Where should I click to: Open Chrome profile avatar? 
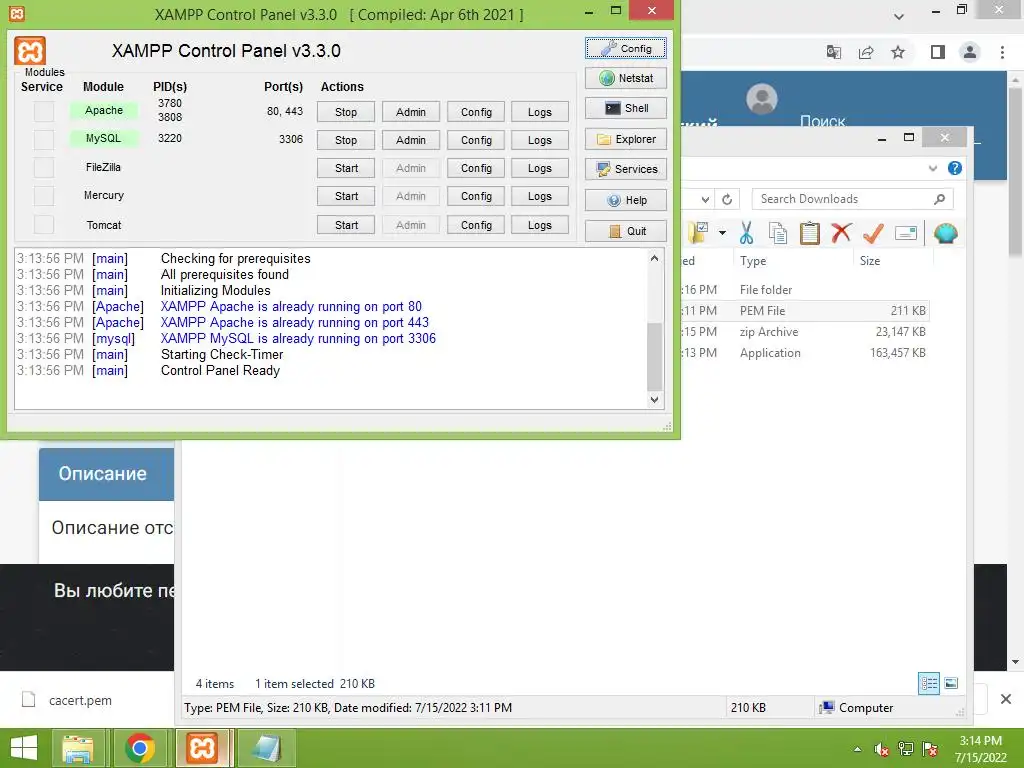pyautogui.click(x=970, y=52)
